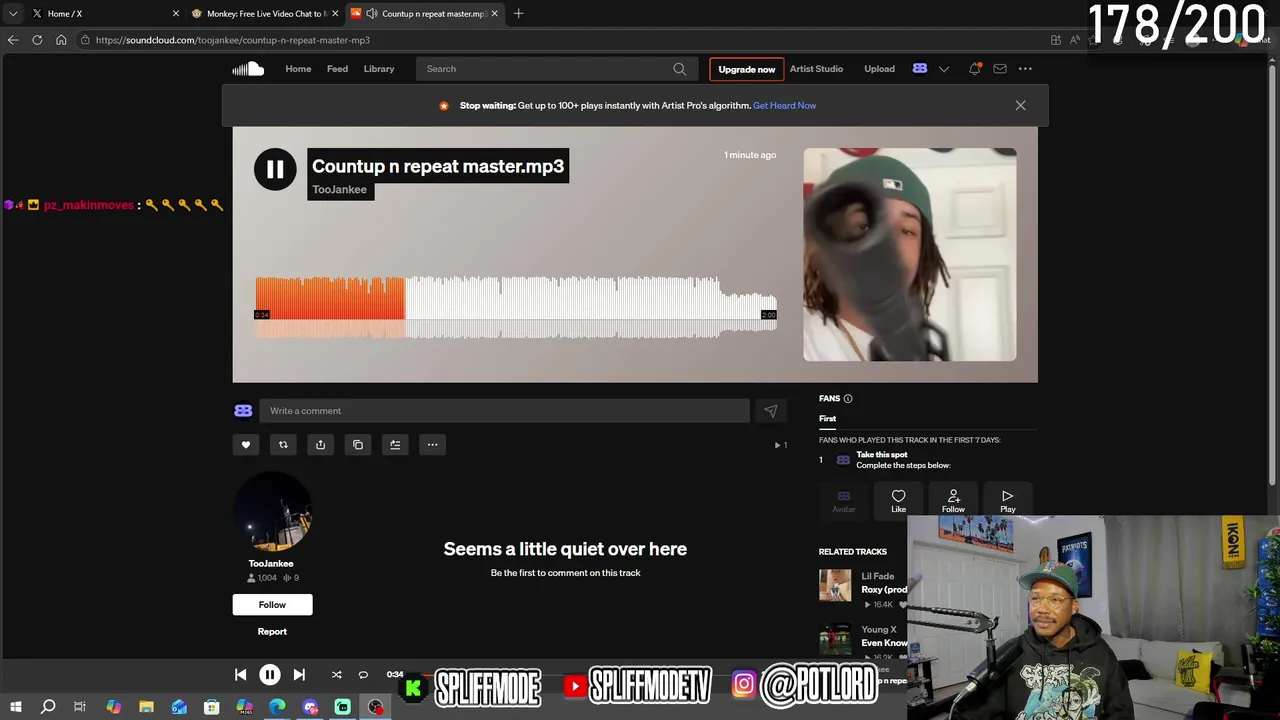Click the browser address bar URL
Viewport: 1280px width, 720px height.
(x=233, y=40)
